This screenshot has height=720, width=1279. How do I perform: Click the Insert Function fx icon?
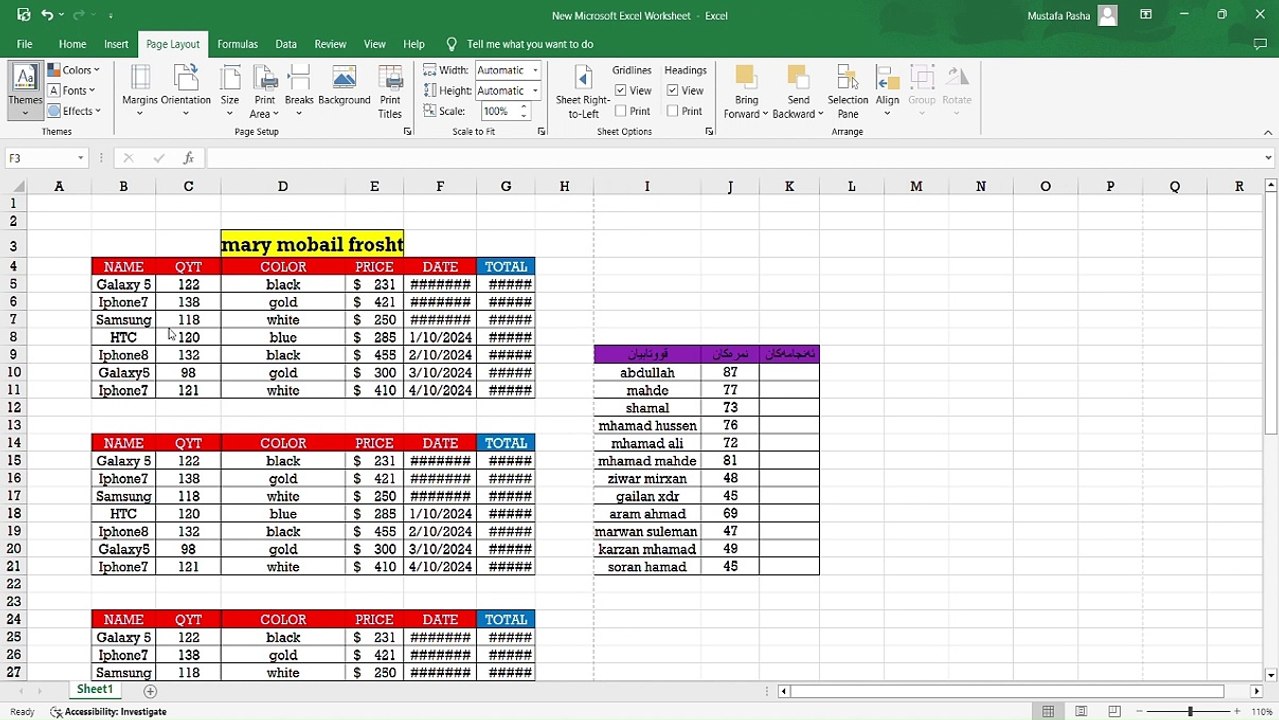click(x=188, y=158)
